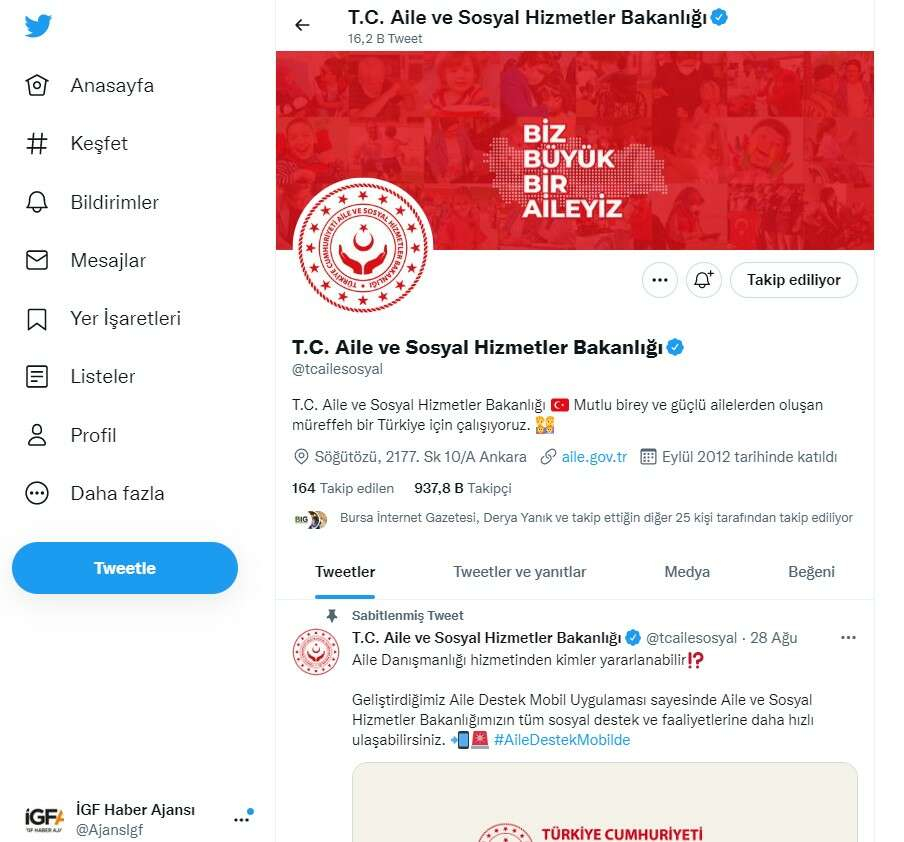Toggle notifications bell for this profile

(703, 280)
